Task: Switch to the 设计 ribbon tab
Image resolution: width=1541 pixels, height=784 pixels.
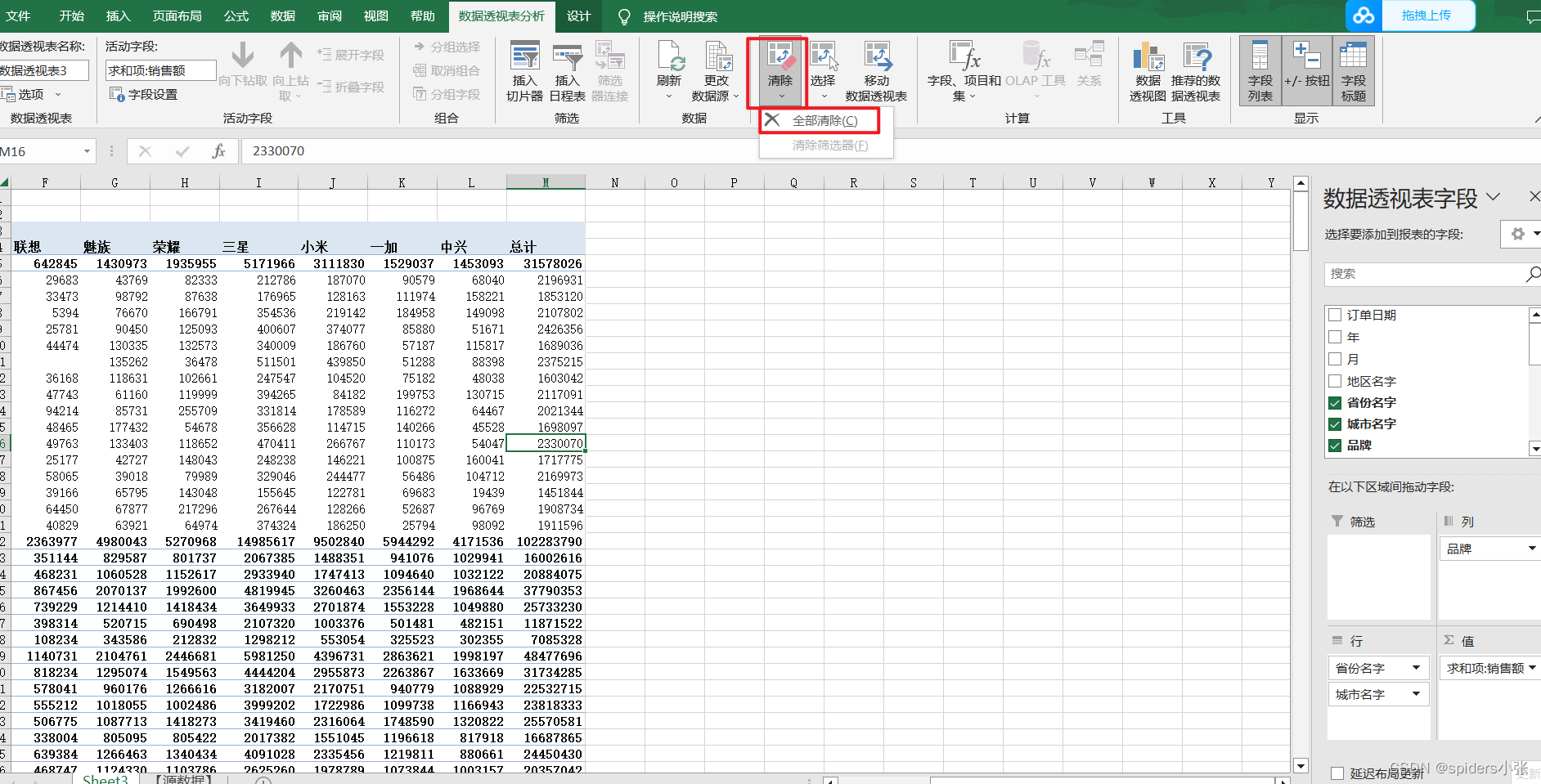Action: (579, 16)
